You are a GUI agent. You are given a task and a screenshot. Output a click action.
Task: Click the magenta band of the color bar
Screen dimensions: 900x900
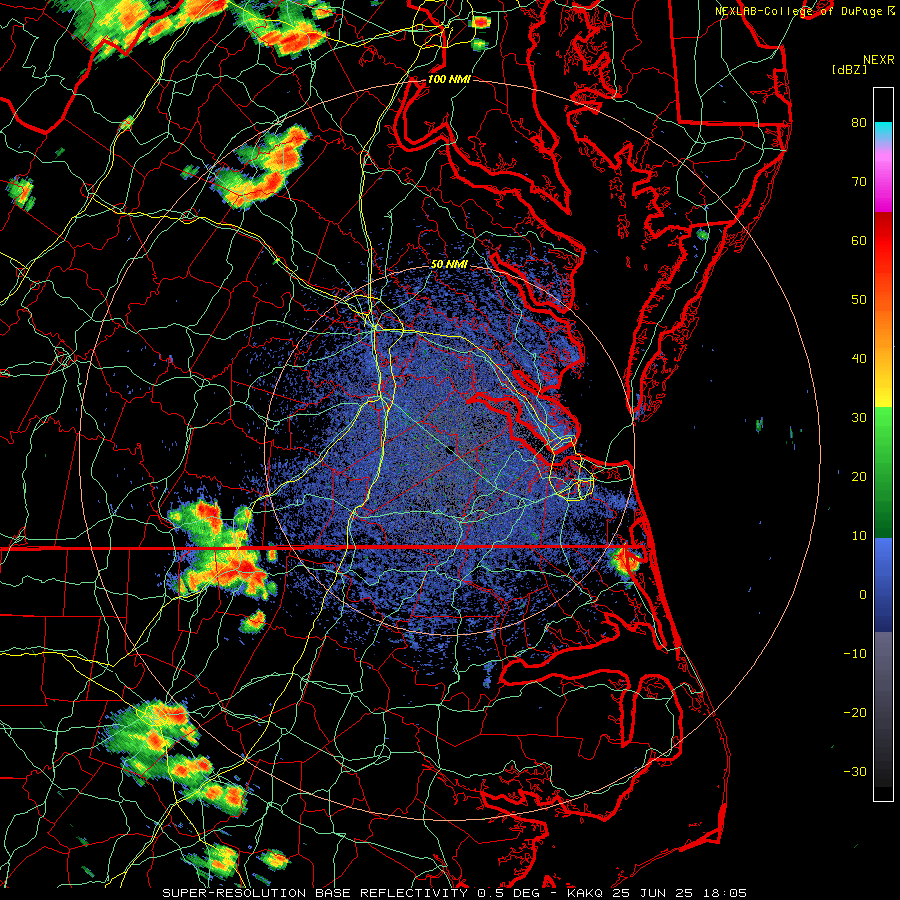[883, 184]
